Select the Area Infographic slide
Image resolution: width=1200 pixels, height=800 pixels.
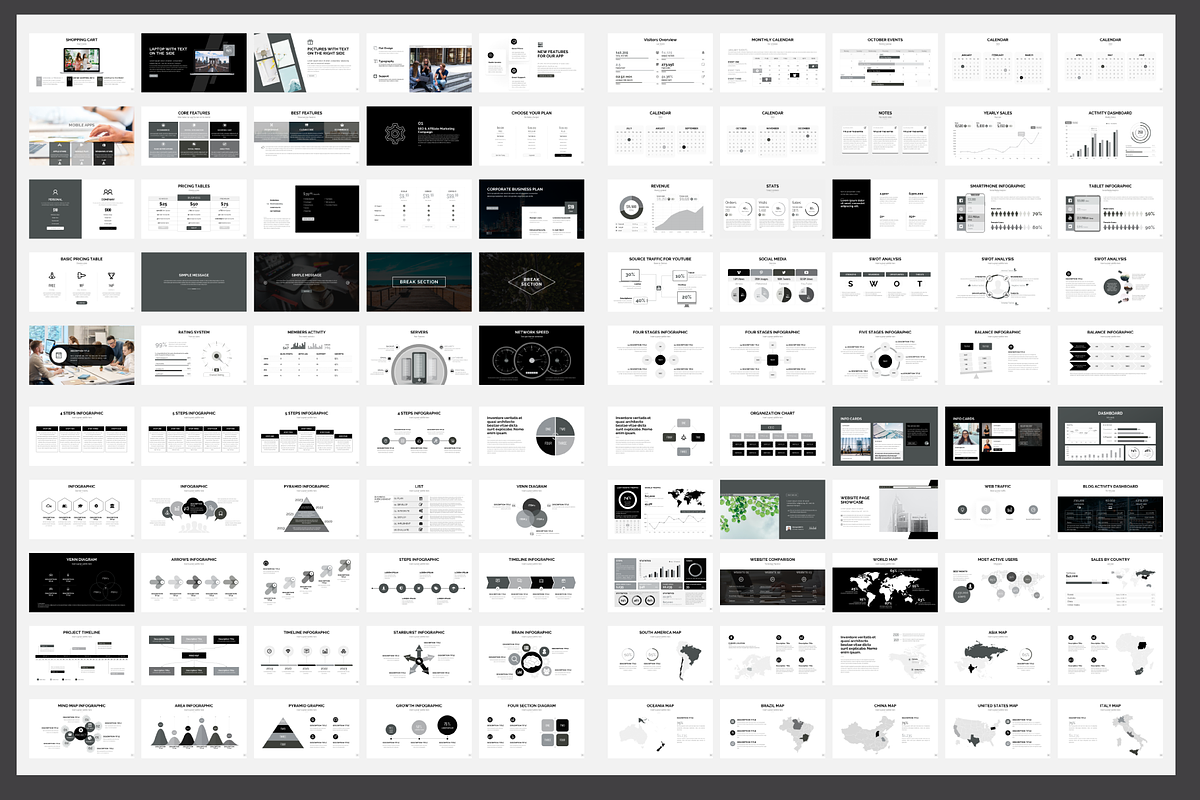194,729
